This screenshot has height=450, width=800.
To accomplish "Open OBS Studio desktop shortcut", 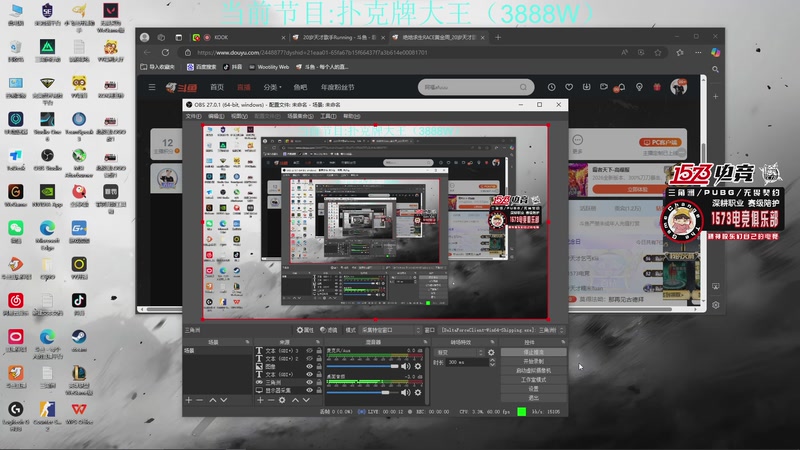I will coord(47,159).
